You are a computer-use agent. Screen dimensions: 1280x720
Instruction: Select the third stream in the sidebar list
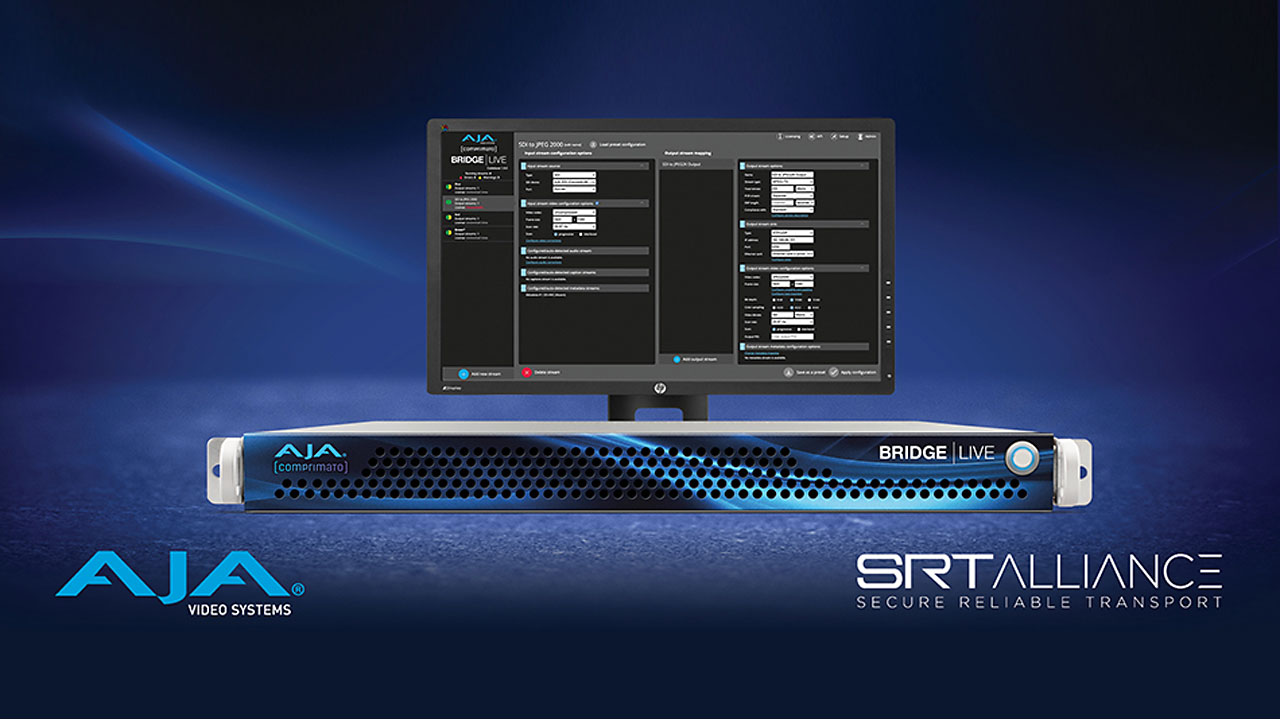(478, 218)
